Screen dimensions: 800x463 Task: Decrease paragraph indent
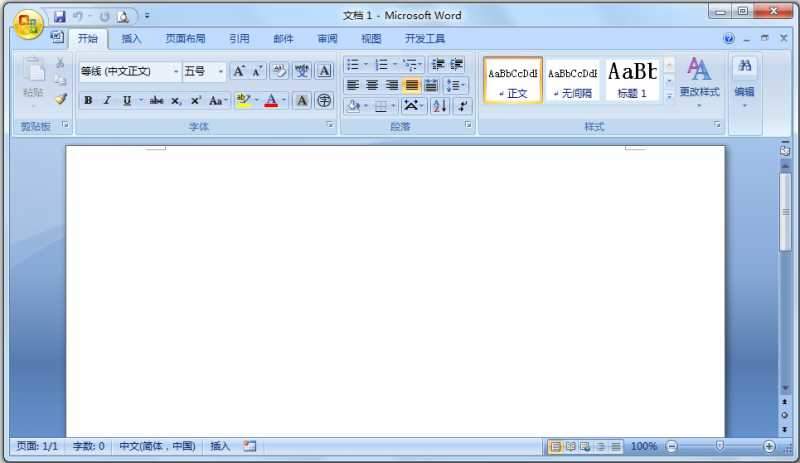pos(437,64)
